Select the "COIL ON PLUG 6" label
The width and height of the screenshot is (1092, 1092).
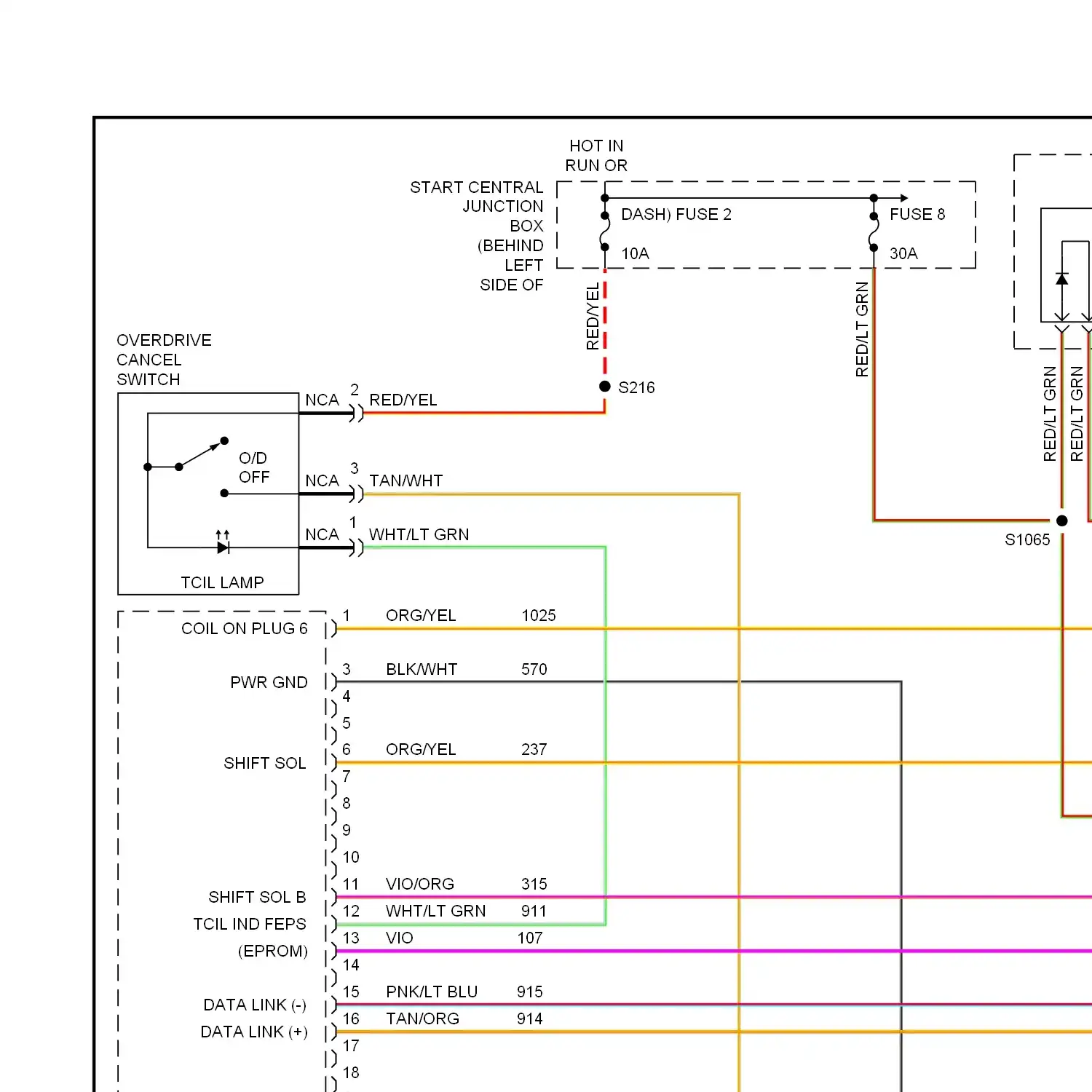[x=245, y=628]
